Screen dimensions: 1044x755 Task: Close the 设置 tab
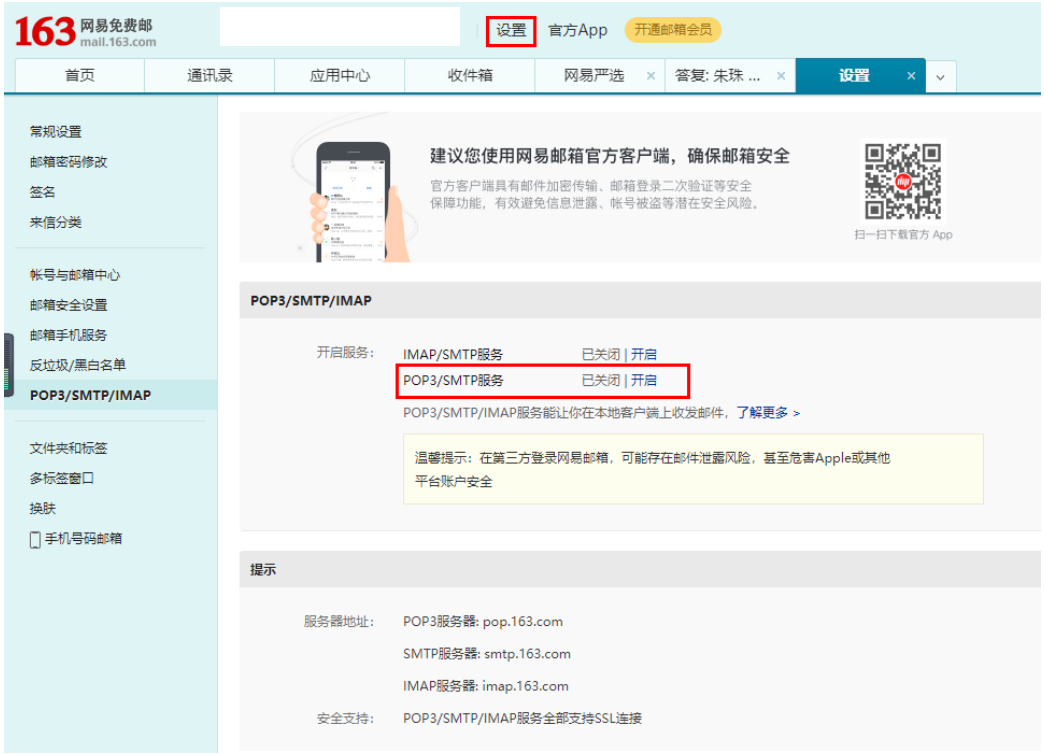[911, 76]
